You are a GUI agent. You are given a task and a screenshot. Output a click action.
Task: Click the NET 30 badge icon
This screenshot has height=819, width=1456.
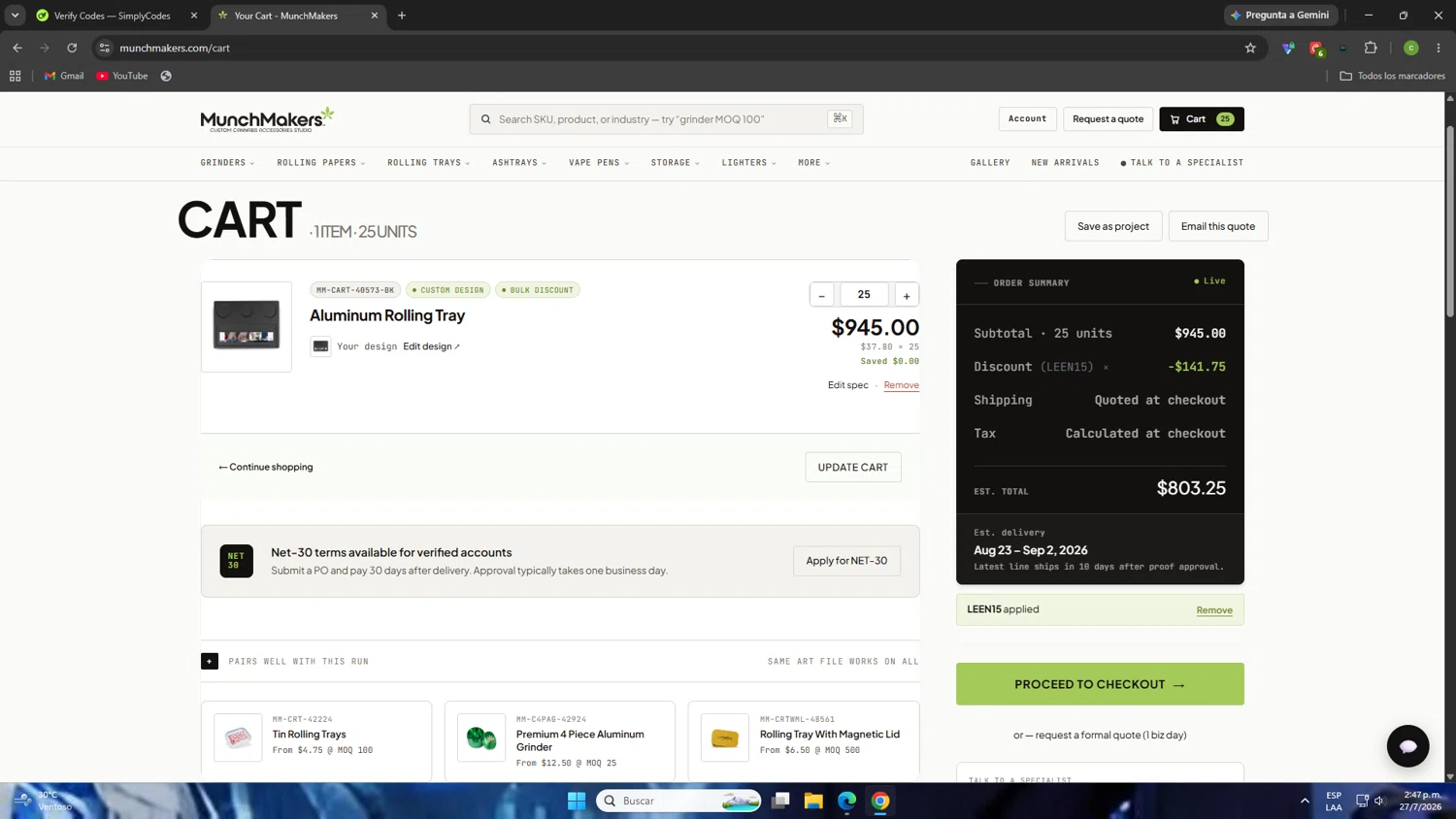pyautogui.click(x=236, y=561)
